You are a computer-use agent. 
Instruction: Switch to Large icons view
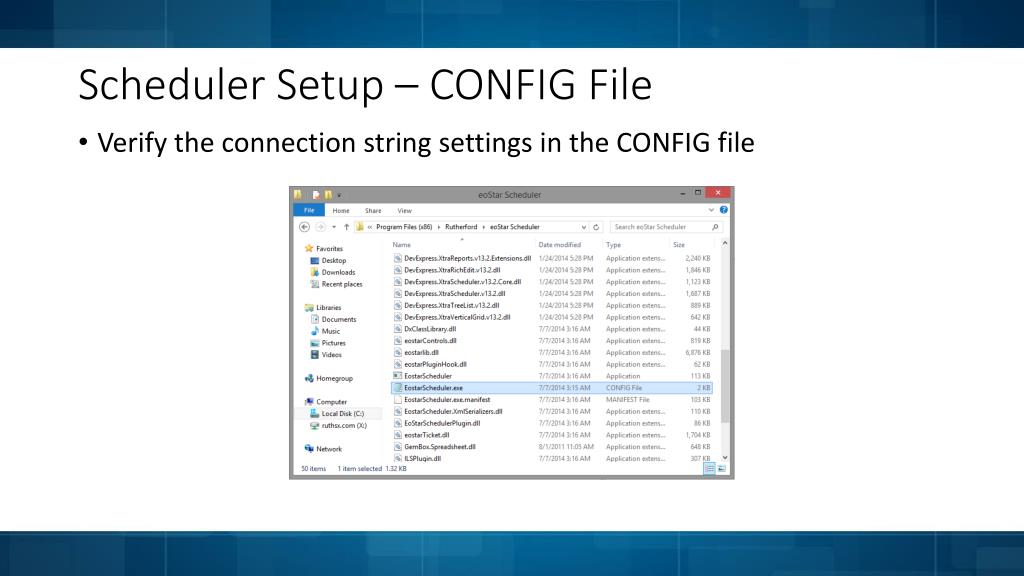[x=721, y=468]
